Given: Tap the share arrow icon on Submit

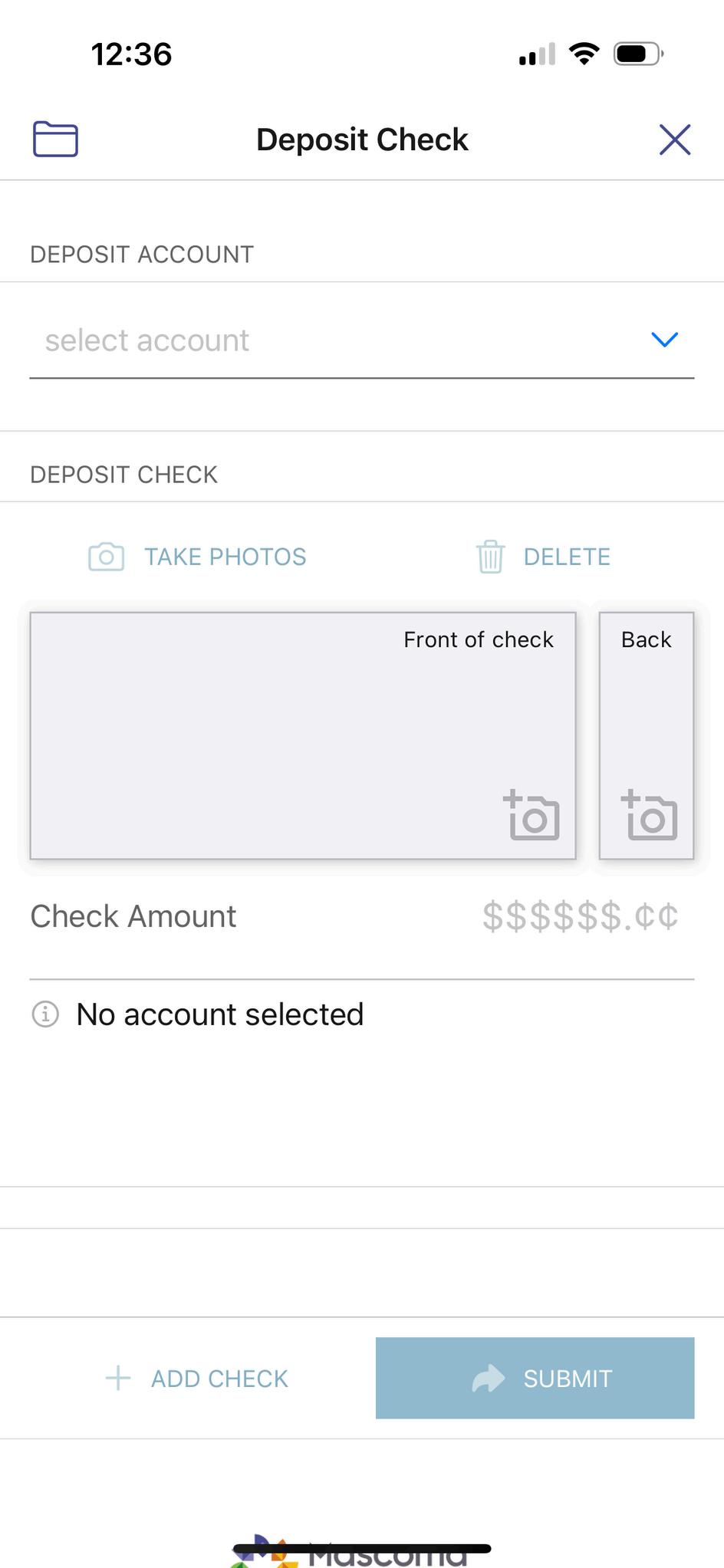Looking at the screenshot, I should tap(489, 1378).
